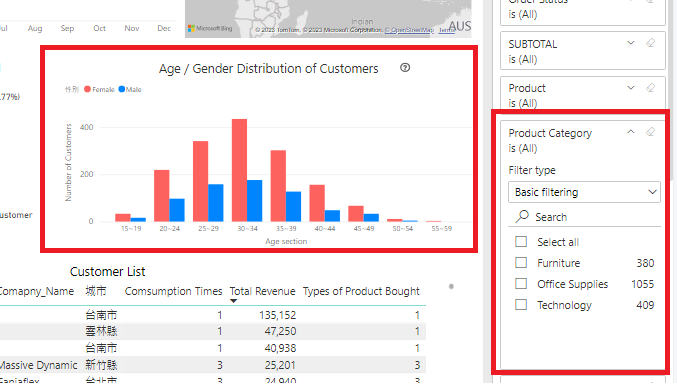Click the Microsoft Bing logo on map
The height and width of the screenshot is (384, 677).
pos(210,29)
